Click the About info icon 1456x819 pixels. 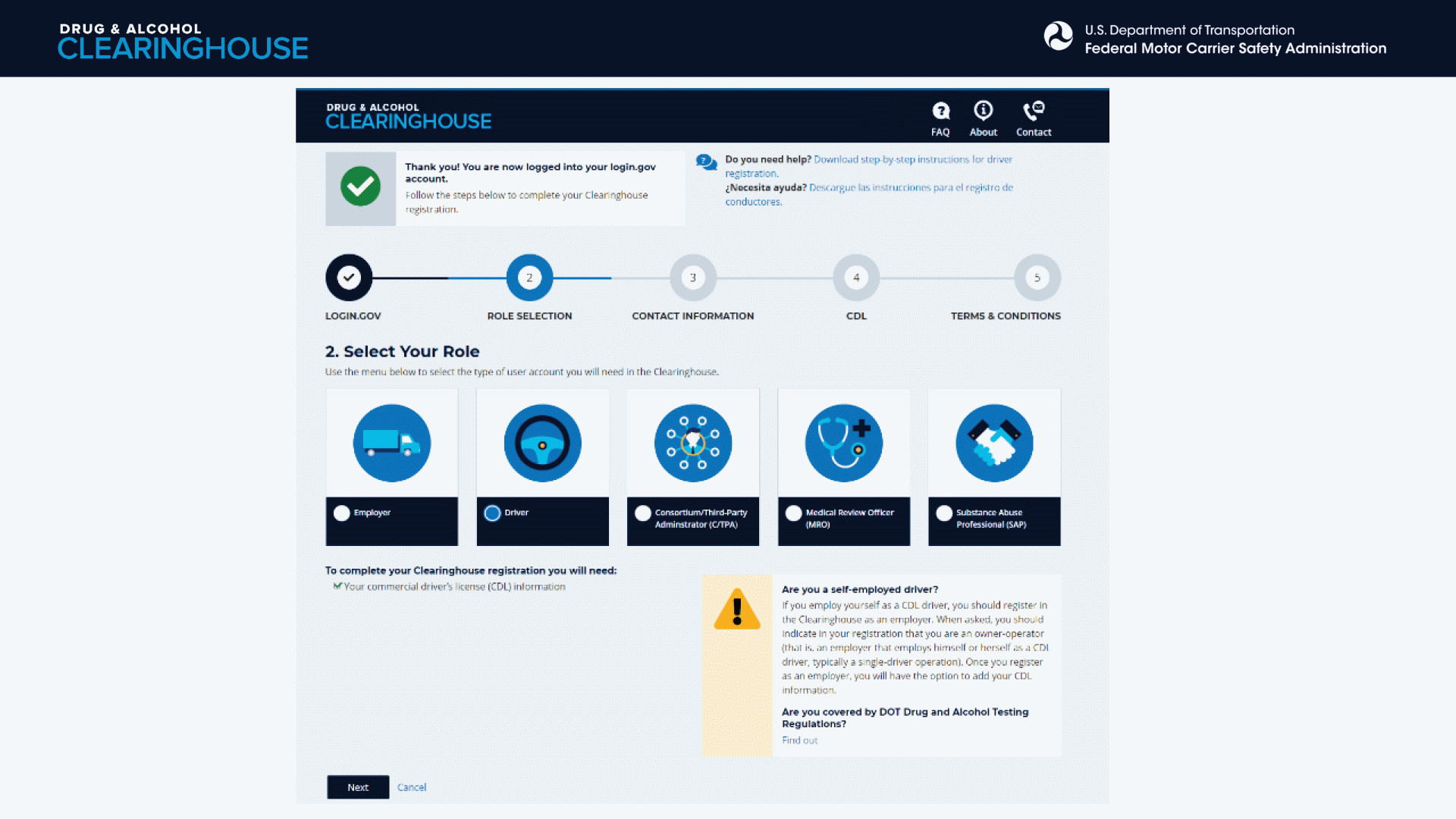[x=983, y=111]
